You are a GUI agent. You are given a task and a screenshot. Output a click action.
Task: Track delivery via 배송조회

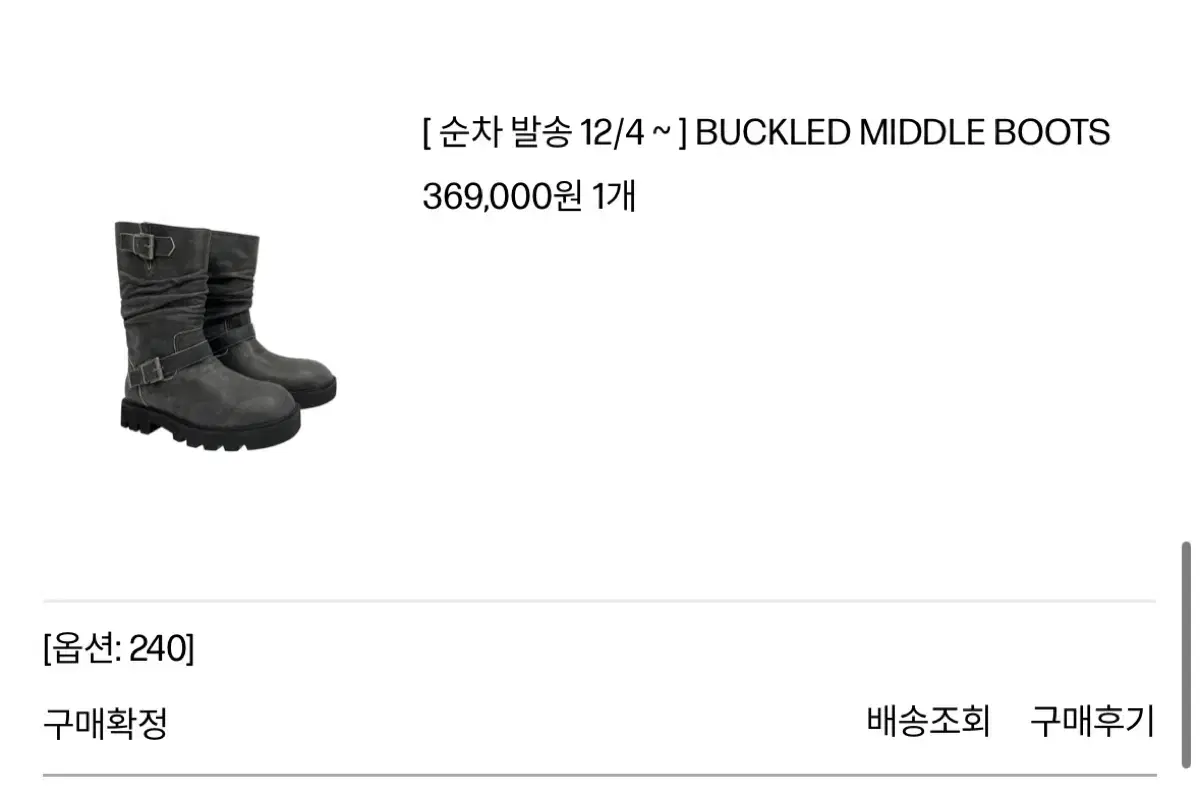point(928,720)
